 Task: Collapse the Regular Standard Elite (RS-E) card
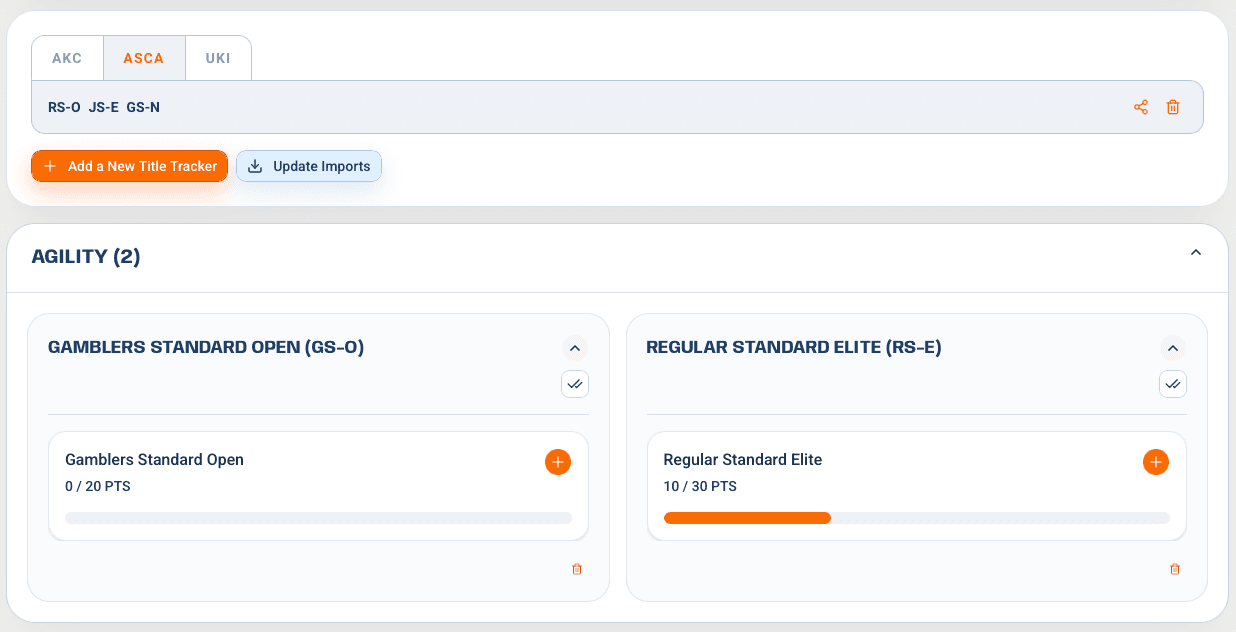(1173, 348)
